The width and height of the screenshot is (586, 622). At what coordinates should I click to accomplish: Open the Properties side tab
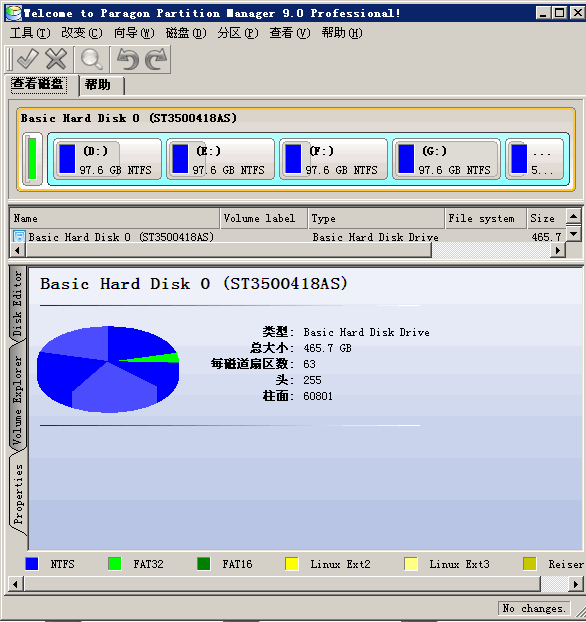pos(17,493)
